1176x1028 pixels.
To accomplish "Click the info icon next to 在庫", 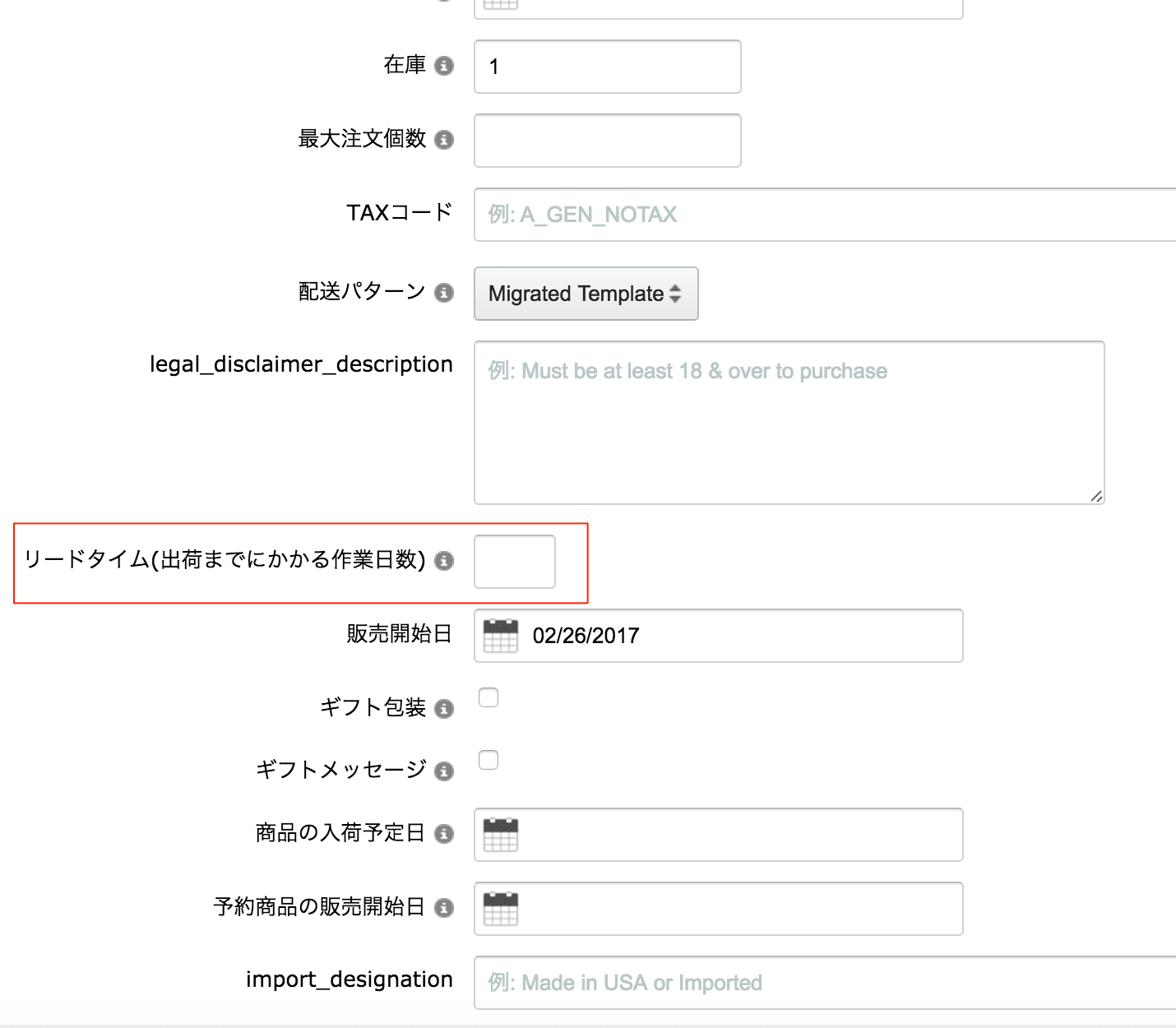I will (x=444, y=66).
